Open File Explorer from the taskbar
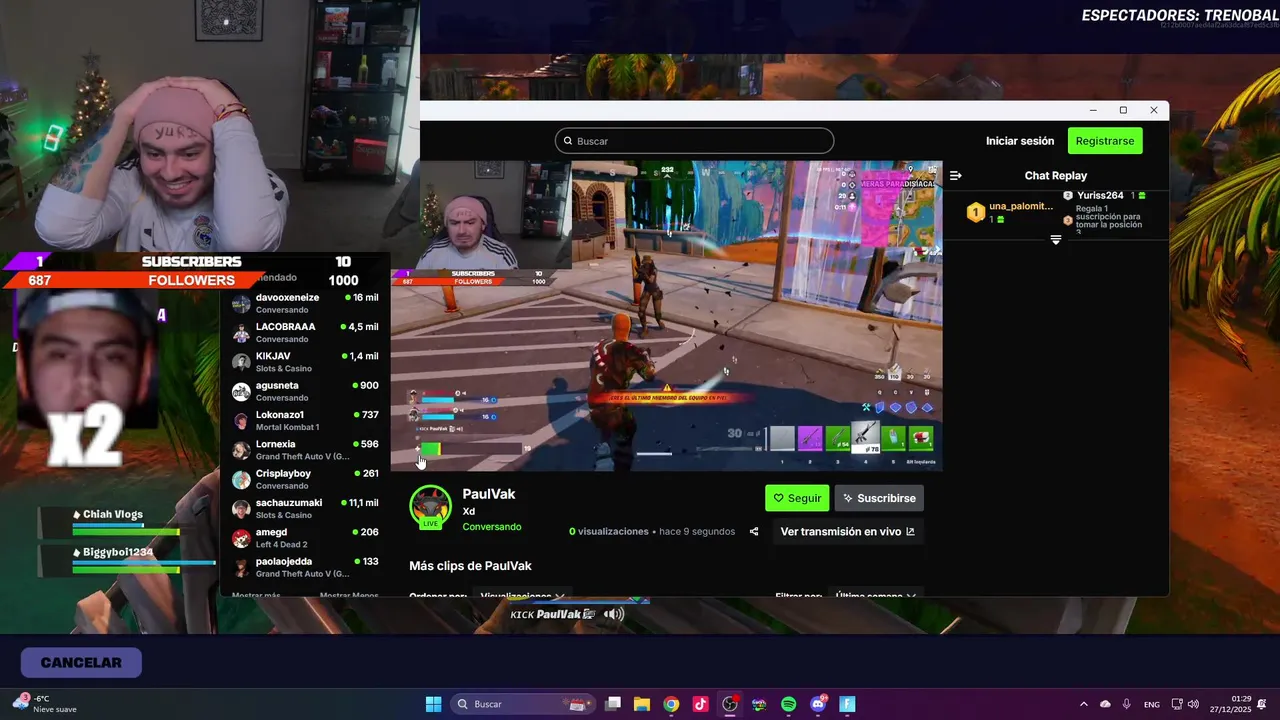Image resolution: width=1280 pixels, height=720 pixels. 642,704
